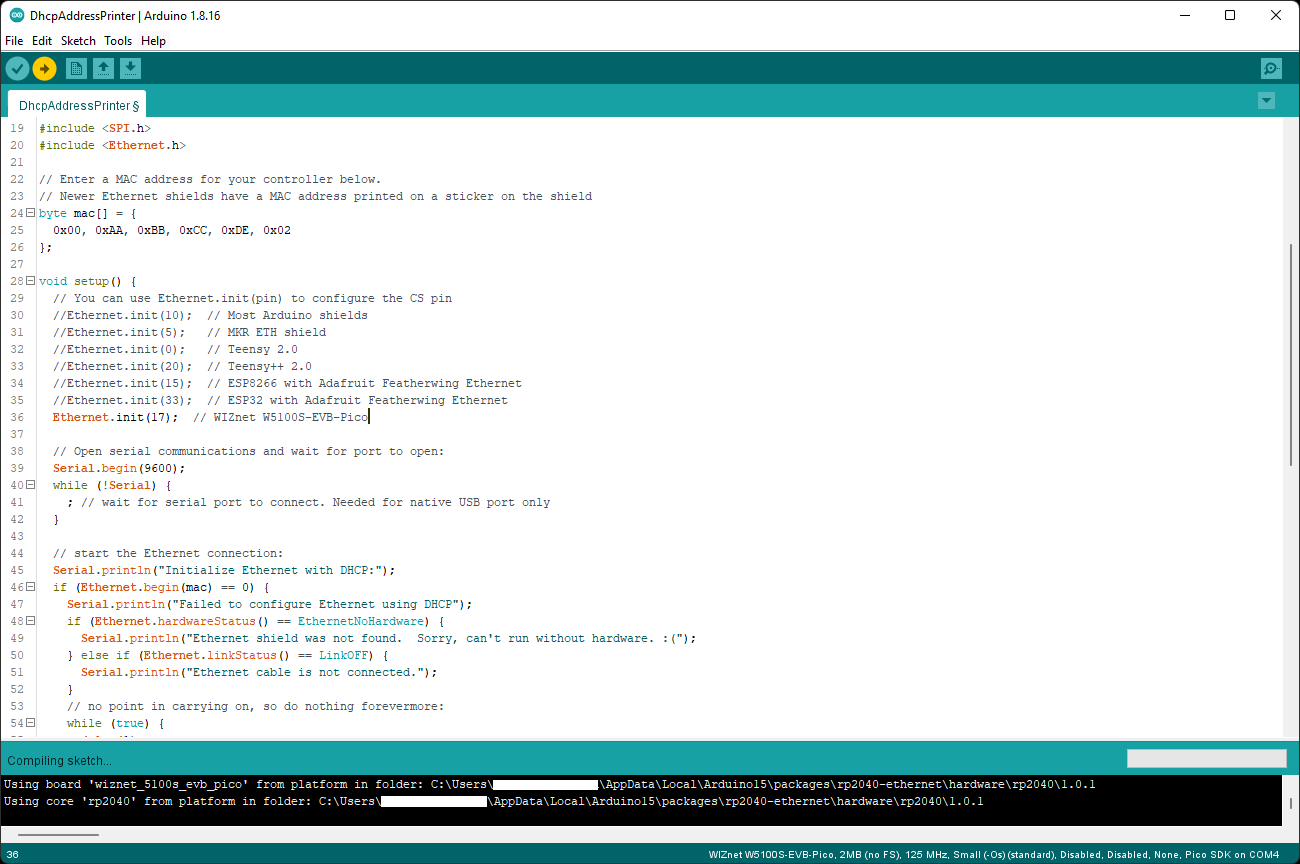The image size is (1300, 864).
Task: Collapse the void setup() code block
Action: coord(30,281)
